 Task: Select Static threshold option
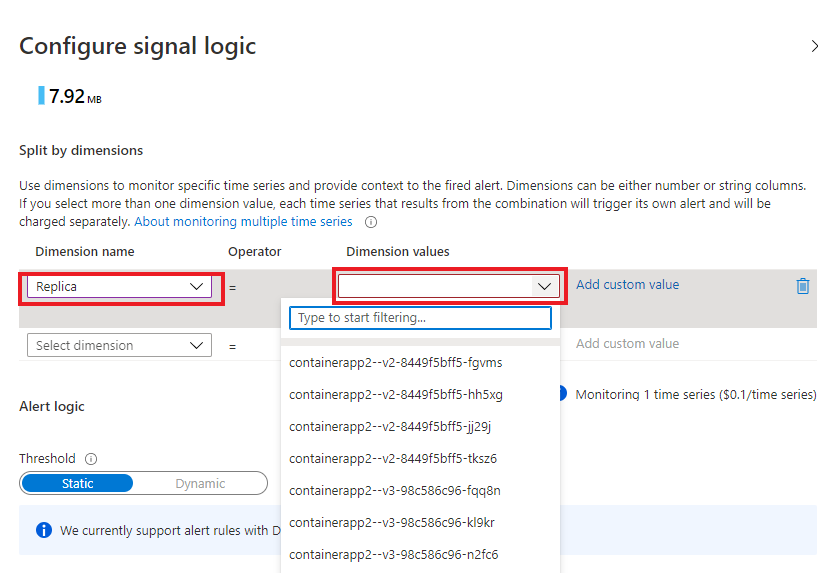coord(78,483)
